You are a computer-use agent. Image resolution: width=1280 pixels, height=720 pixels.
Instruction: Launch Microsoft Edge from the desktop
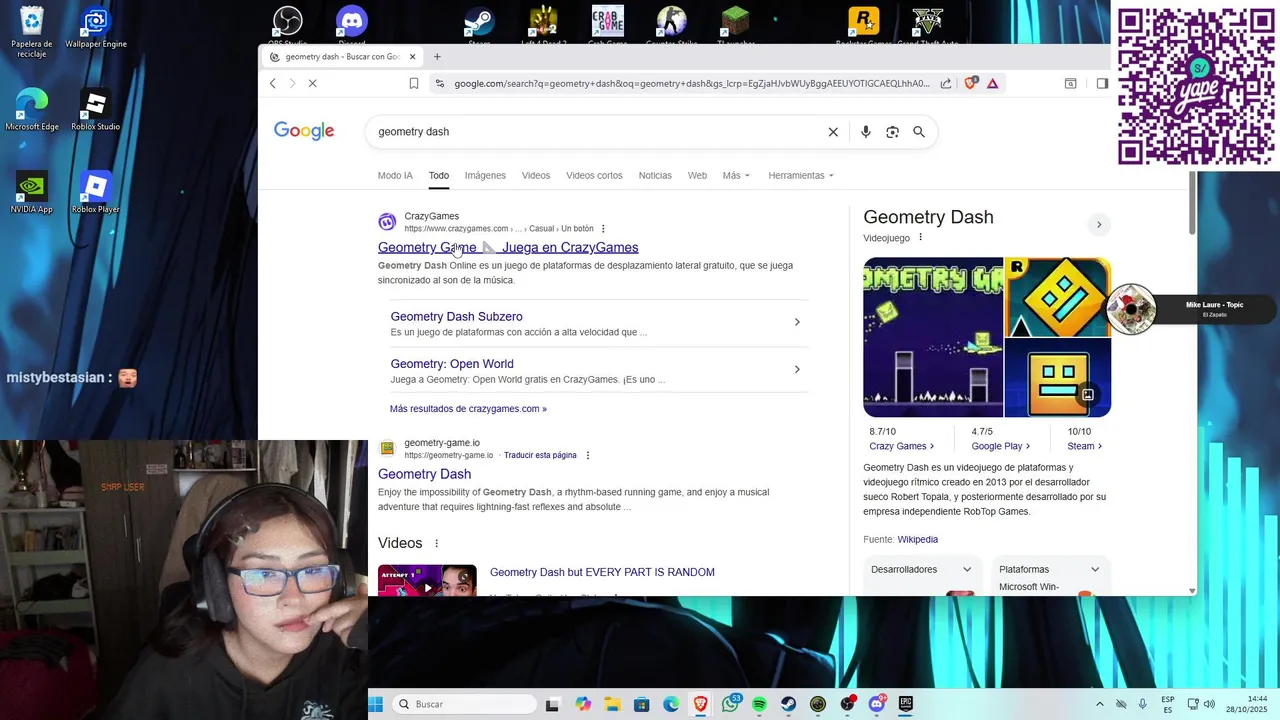32,110
